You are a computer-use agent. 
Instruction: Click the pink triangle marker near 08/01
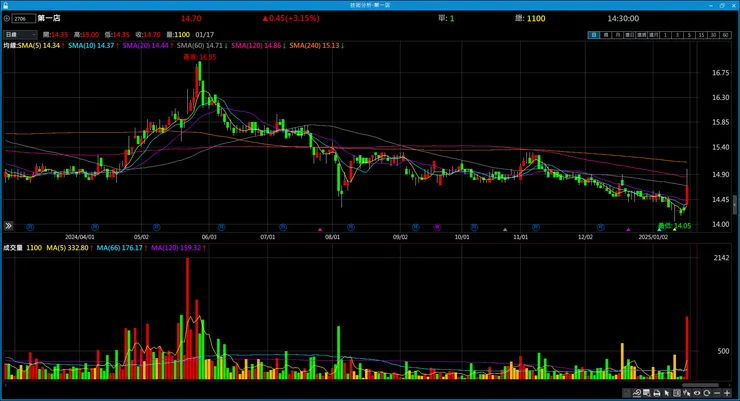coord(320,230)
